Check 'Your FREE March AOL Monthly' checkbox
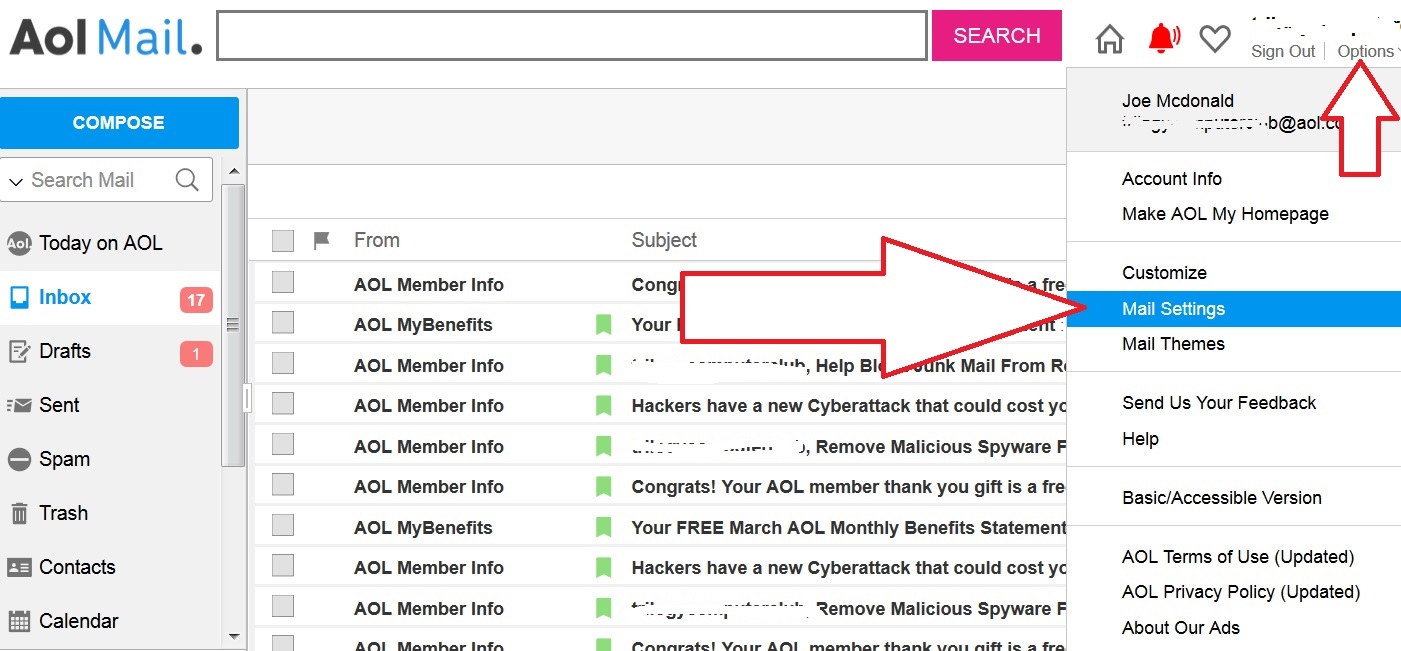This screenshot has width=1401, height=651. (x=283, y=526)
